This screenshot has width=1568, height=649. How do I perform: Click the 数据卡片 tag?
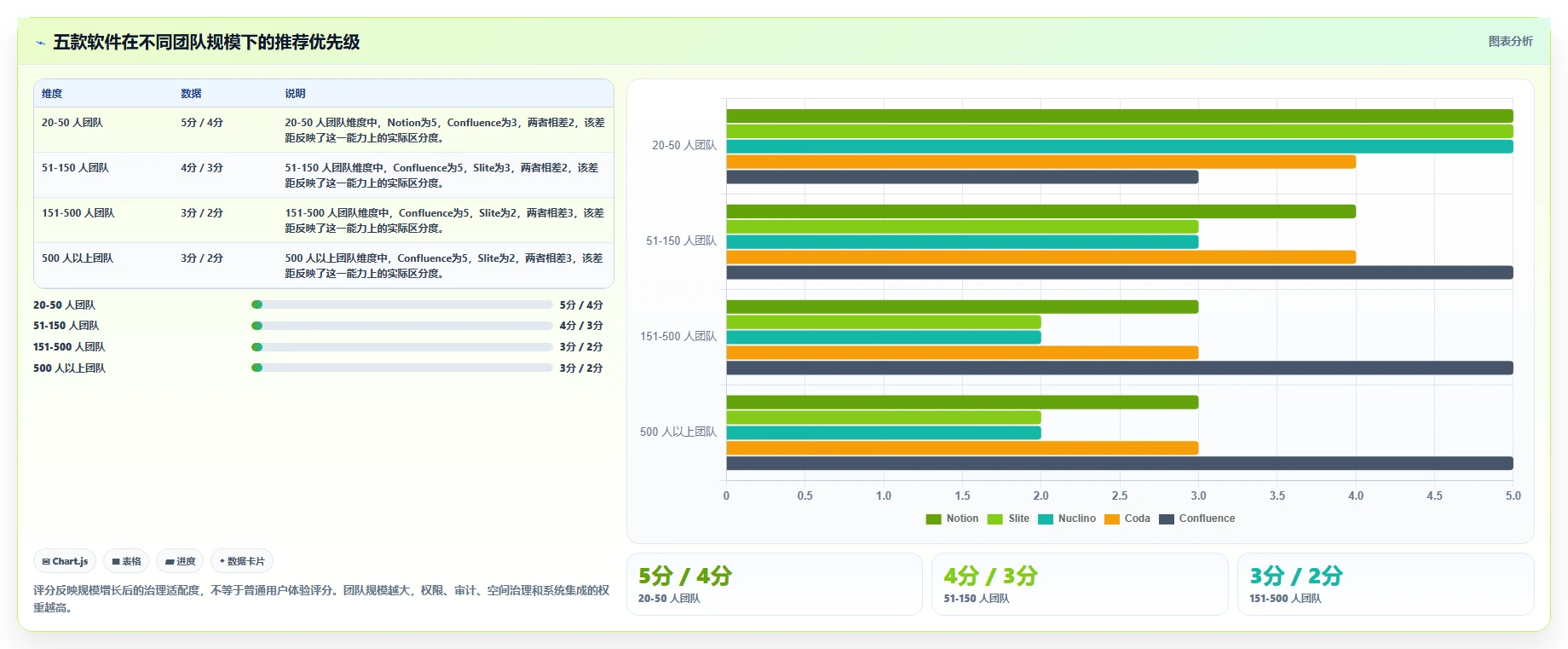242,561
